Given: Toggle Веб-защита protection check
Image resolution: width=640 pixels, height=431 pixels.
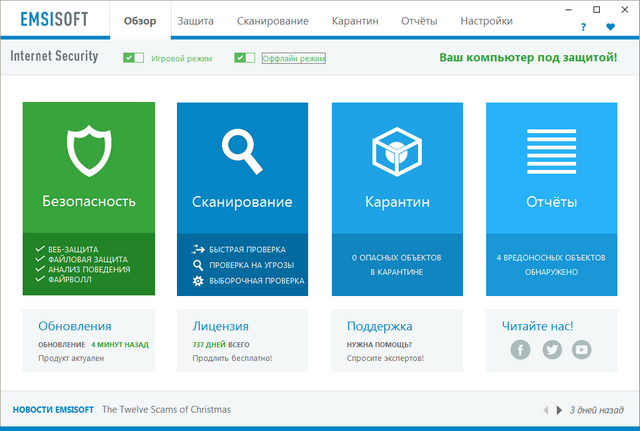Looking at the screenshot, I should (40, 249).
